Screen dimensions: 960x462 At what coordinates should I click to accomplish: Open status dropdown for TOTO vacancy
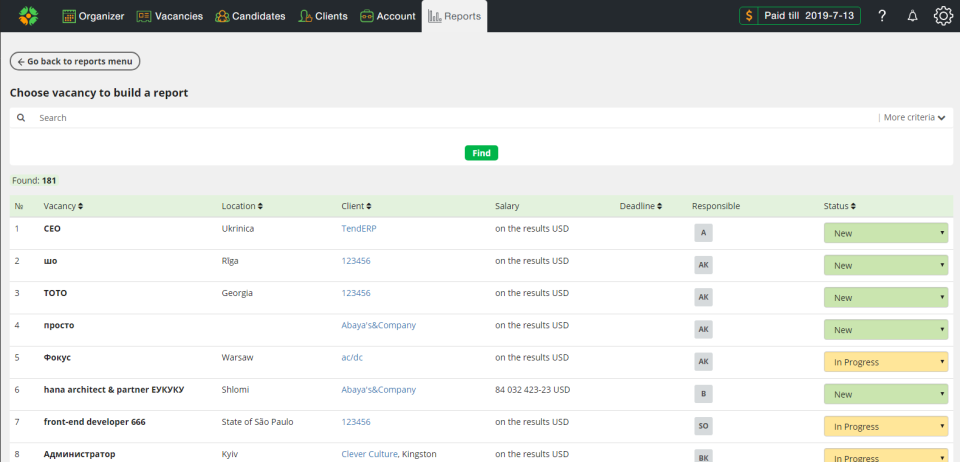[x=886, y=297]
